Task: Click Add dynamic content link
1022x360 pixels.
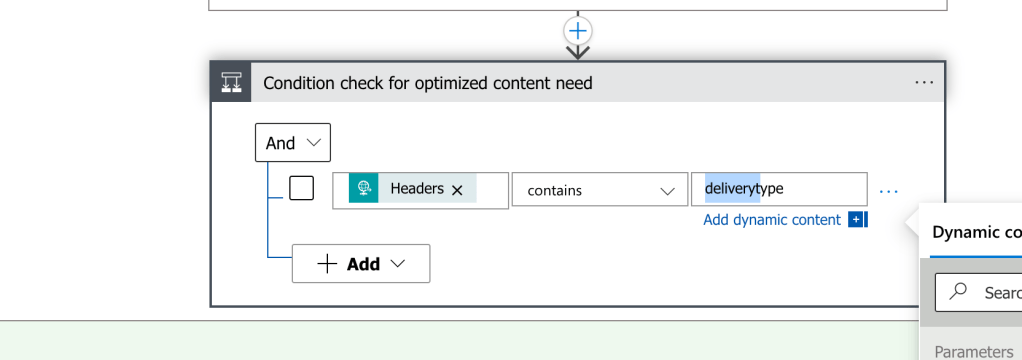Action: click(772, 220)
